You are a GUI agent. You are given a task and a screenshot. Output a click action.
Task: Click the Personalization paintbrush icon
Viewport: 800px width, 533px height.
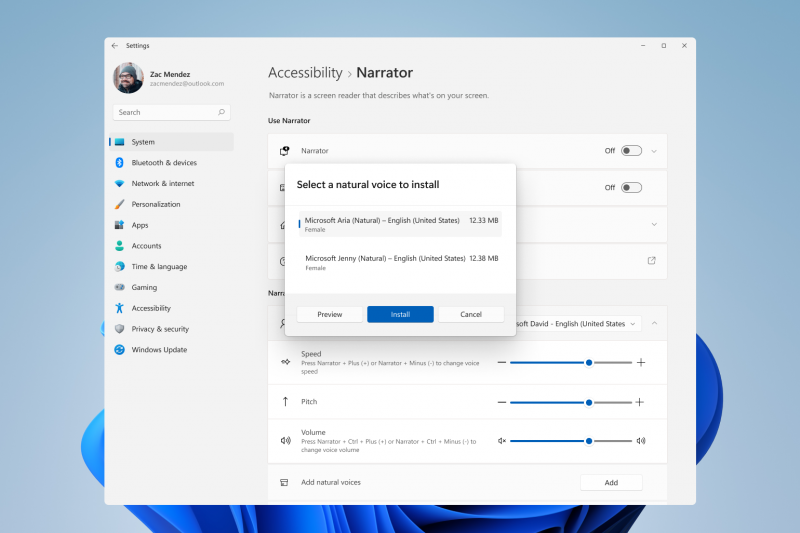pyautogui.click(x=119, y=204)
